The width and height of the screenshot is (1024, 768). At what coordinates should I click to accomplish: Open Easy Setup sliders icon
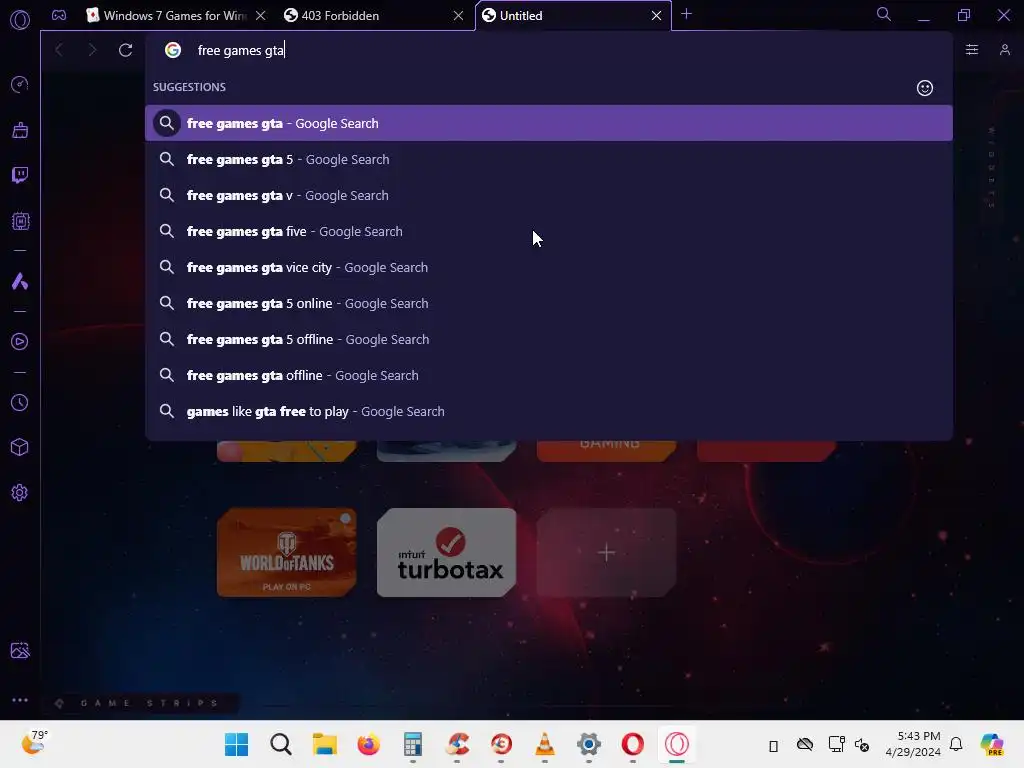[x=972, y=50]
